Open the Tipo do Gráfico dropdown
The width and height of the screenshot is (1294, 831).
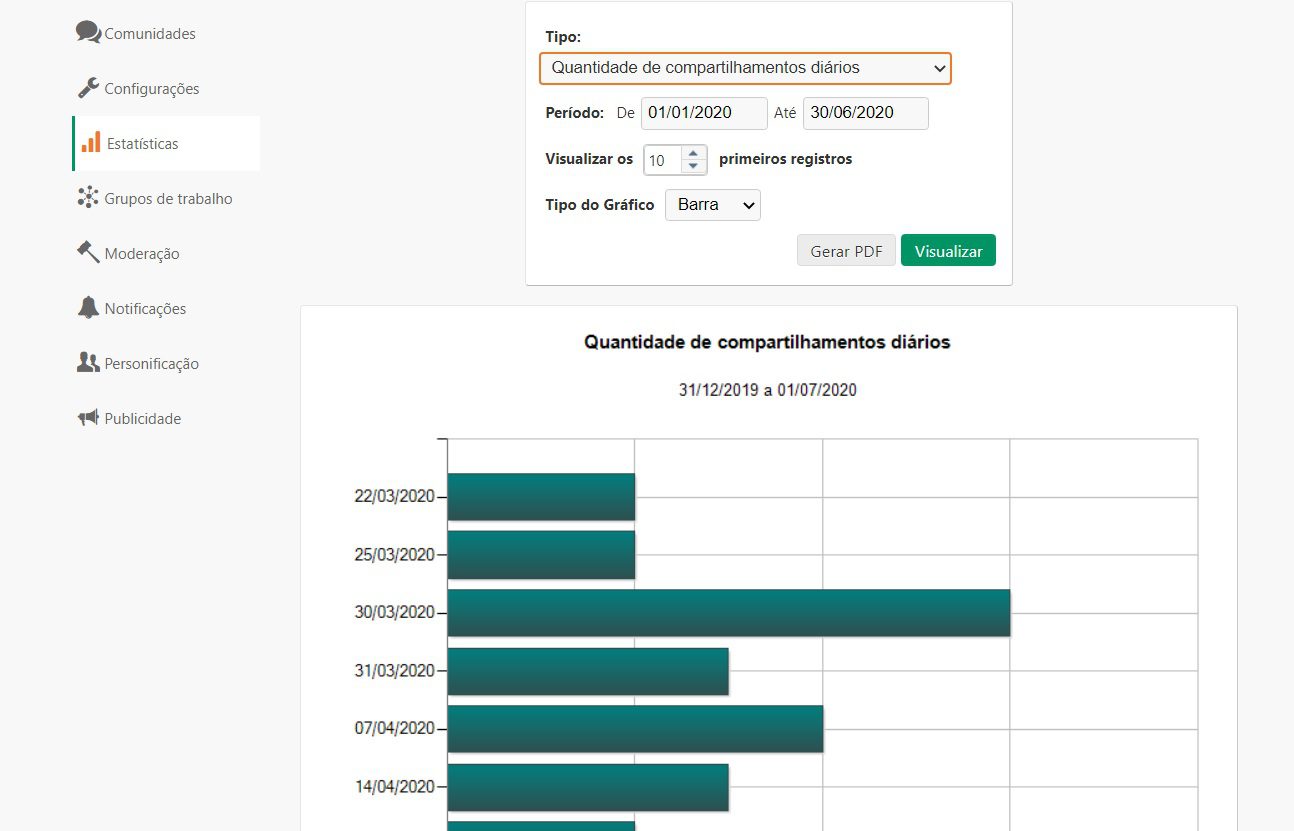coord(712,204)
